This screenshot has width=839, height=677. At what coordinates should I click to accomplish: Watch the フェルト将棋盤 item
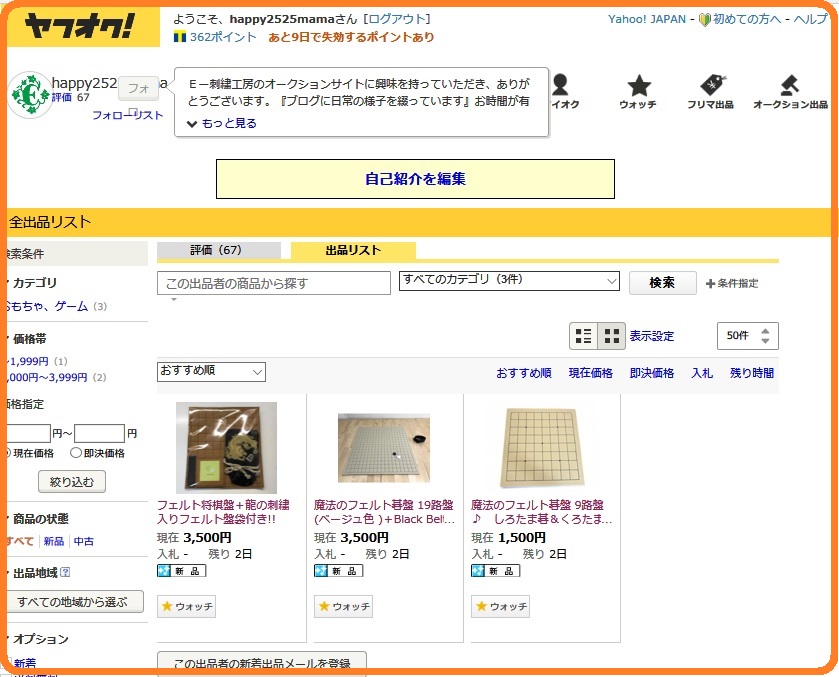(x=186, y=606)
